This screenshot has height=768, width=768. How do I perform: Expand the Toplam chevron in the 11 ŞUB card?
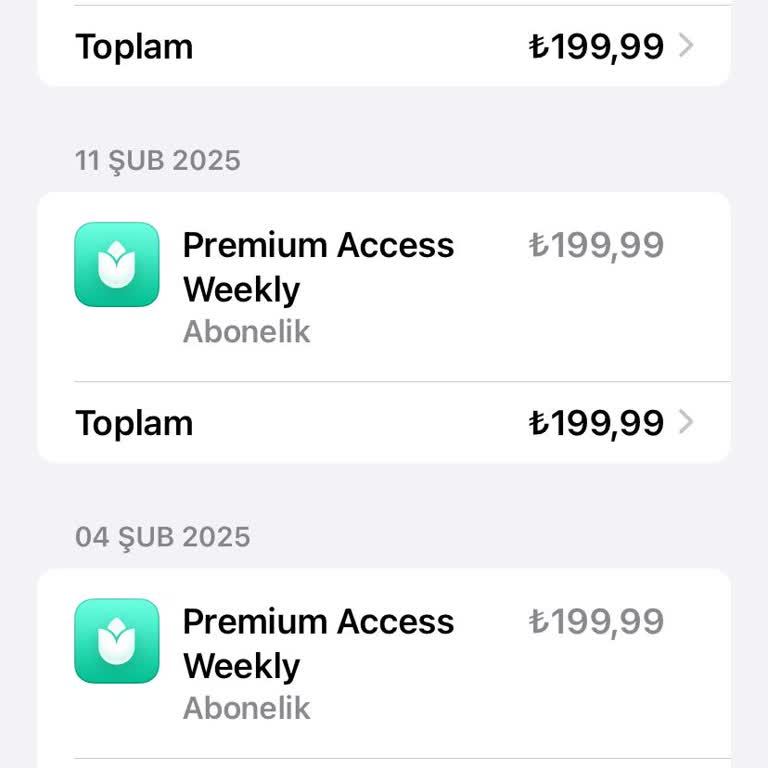pos(686,423)
